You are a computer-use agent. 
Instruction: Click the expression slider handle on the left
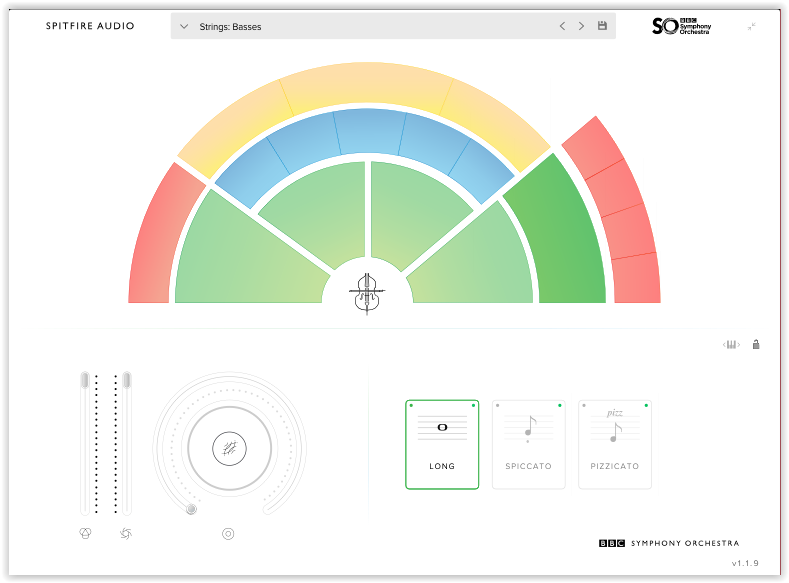tap(85, 380)
